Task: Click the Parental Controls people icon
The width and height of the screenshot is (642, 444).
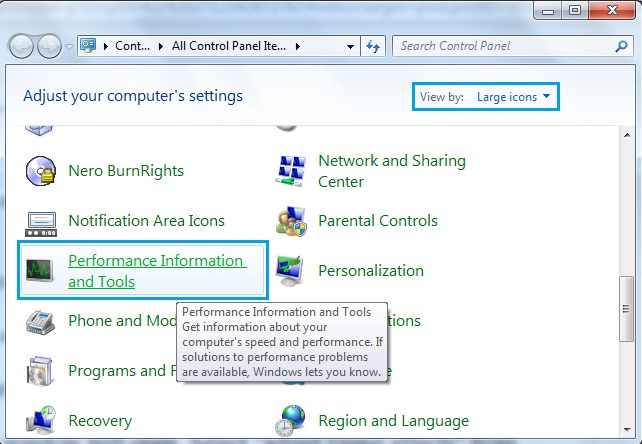Action: [291, 222]
